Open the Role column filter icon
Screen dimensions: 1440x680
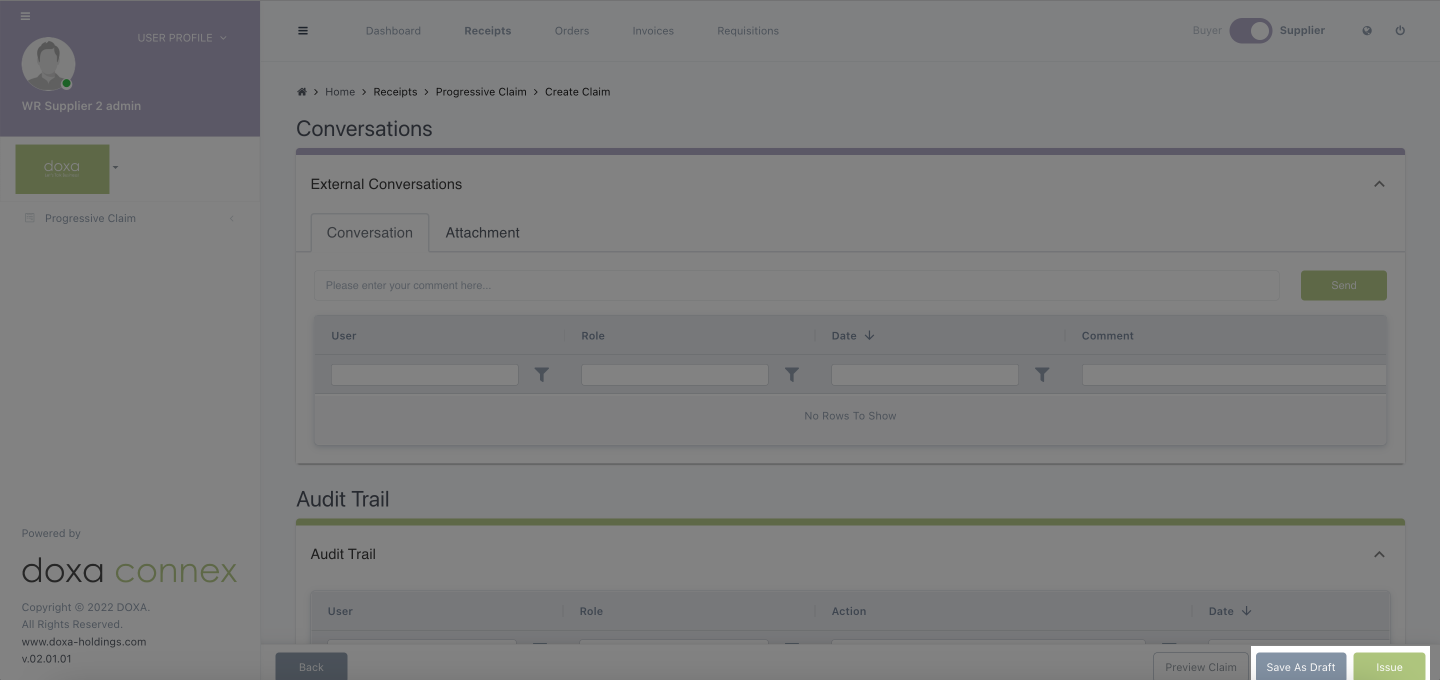point(791,375)
